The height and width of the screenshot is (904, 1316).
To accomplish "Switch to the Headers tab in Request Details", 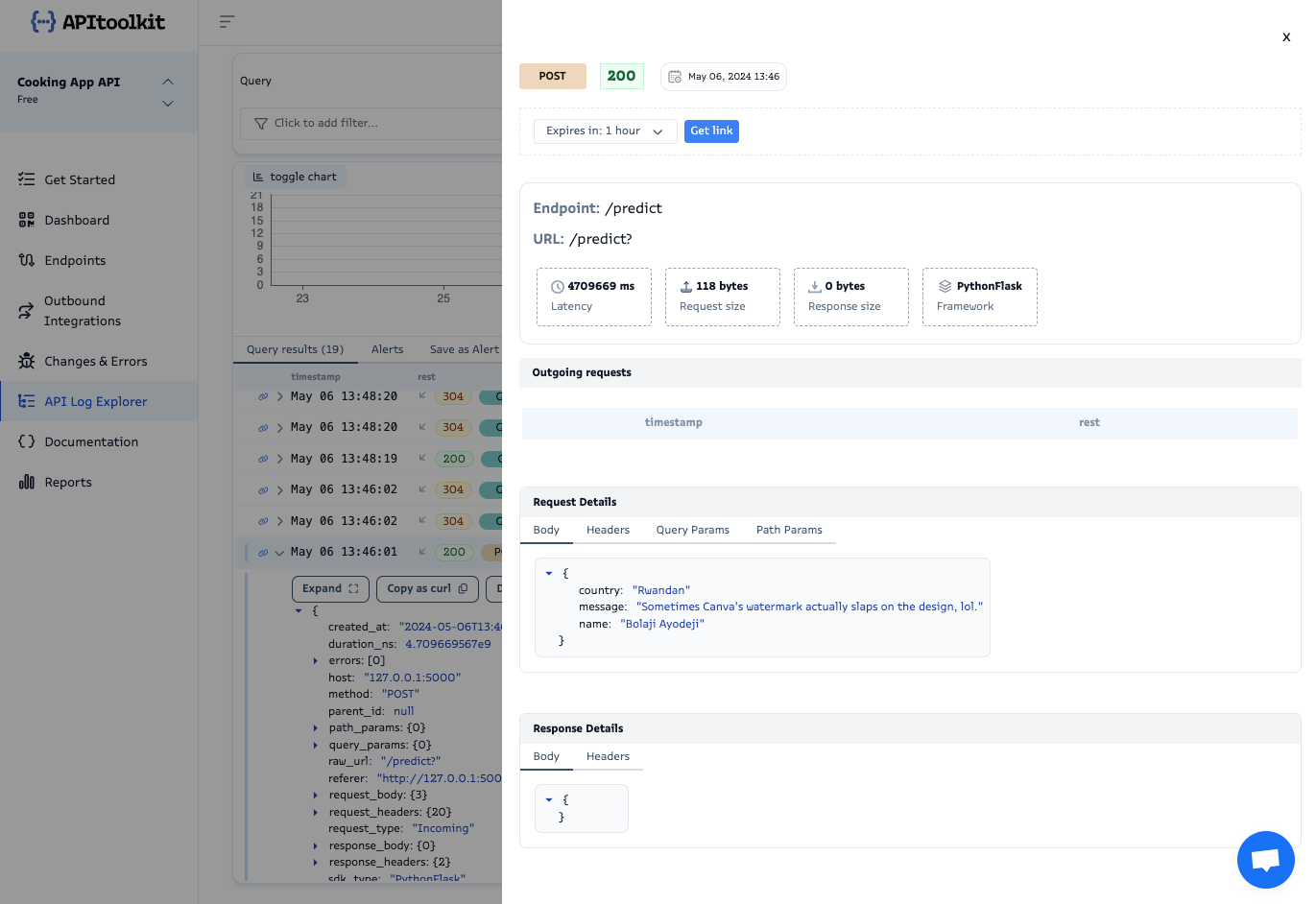I will (x=608, y=530).
